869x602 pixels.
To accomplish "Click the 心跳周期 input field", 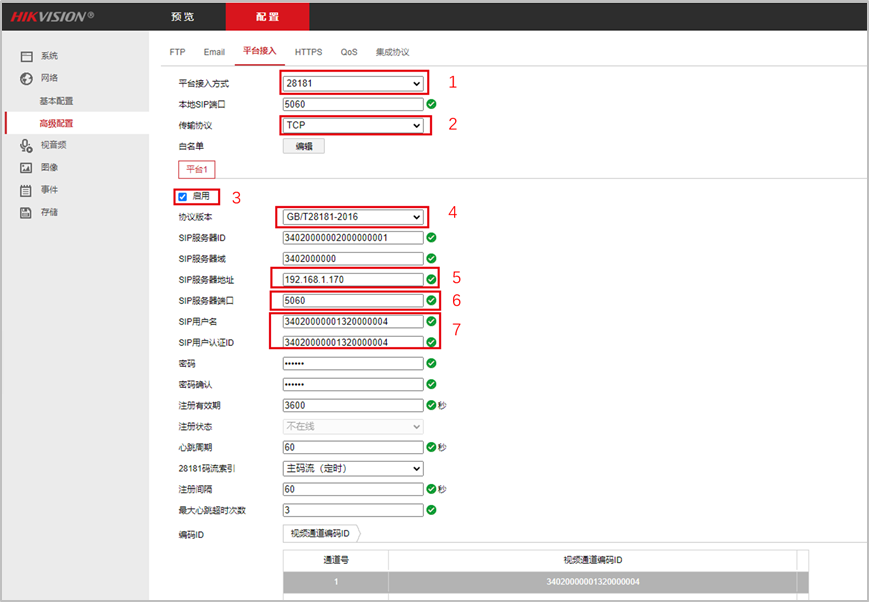I will [x=353, y=447].
